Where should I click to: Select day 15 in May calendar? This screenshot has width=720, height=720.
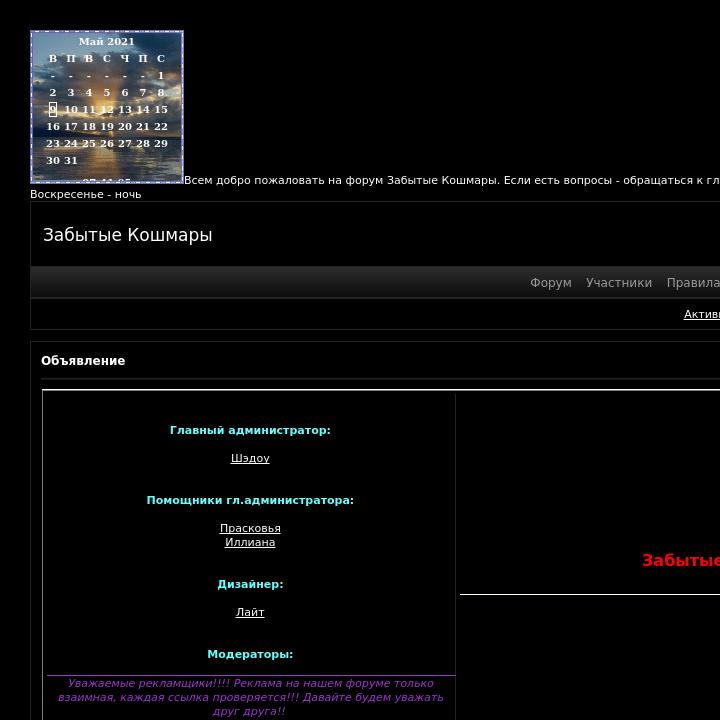[161, 109]
